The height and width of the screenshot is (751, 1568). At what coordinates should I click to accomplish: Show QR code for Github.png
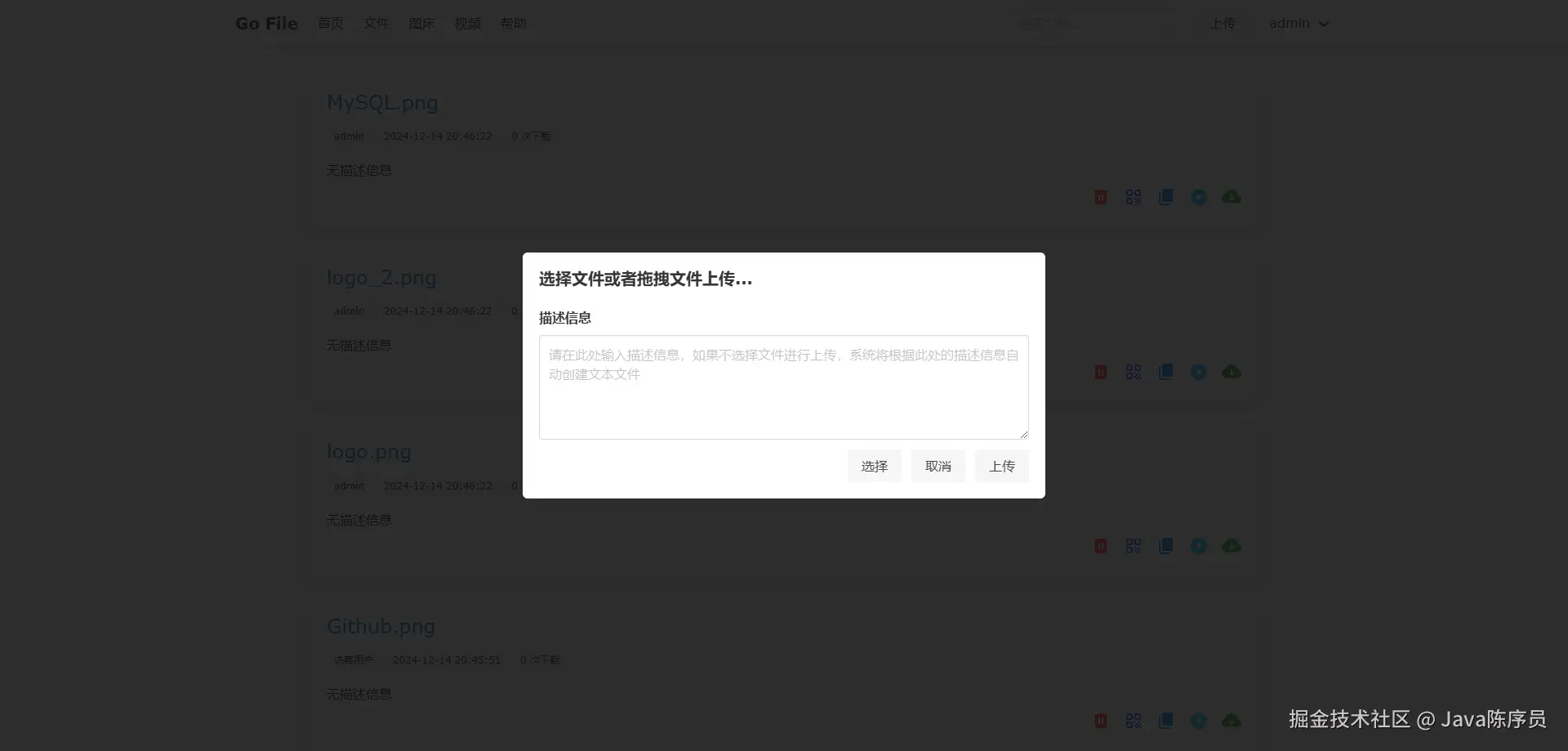1134,721
